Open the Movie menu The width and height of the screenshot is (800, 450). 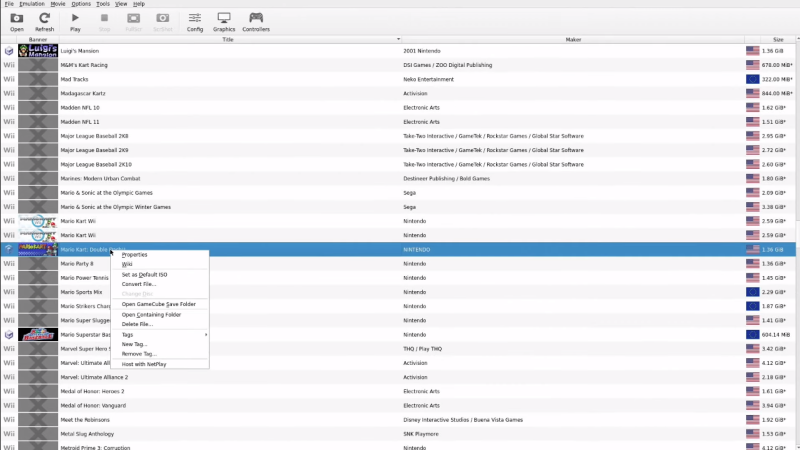point(58,4)
